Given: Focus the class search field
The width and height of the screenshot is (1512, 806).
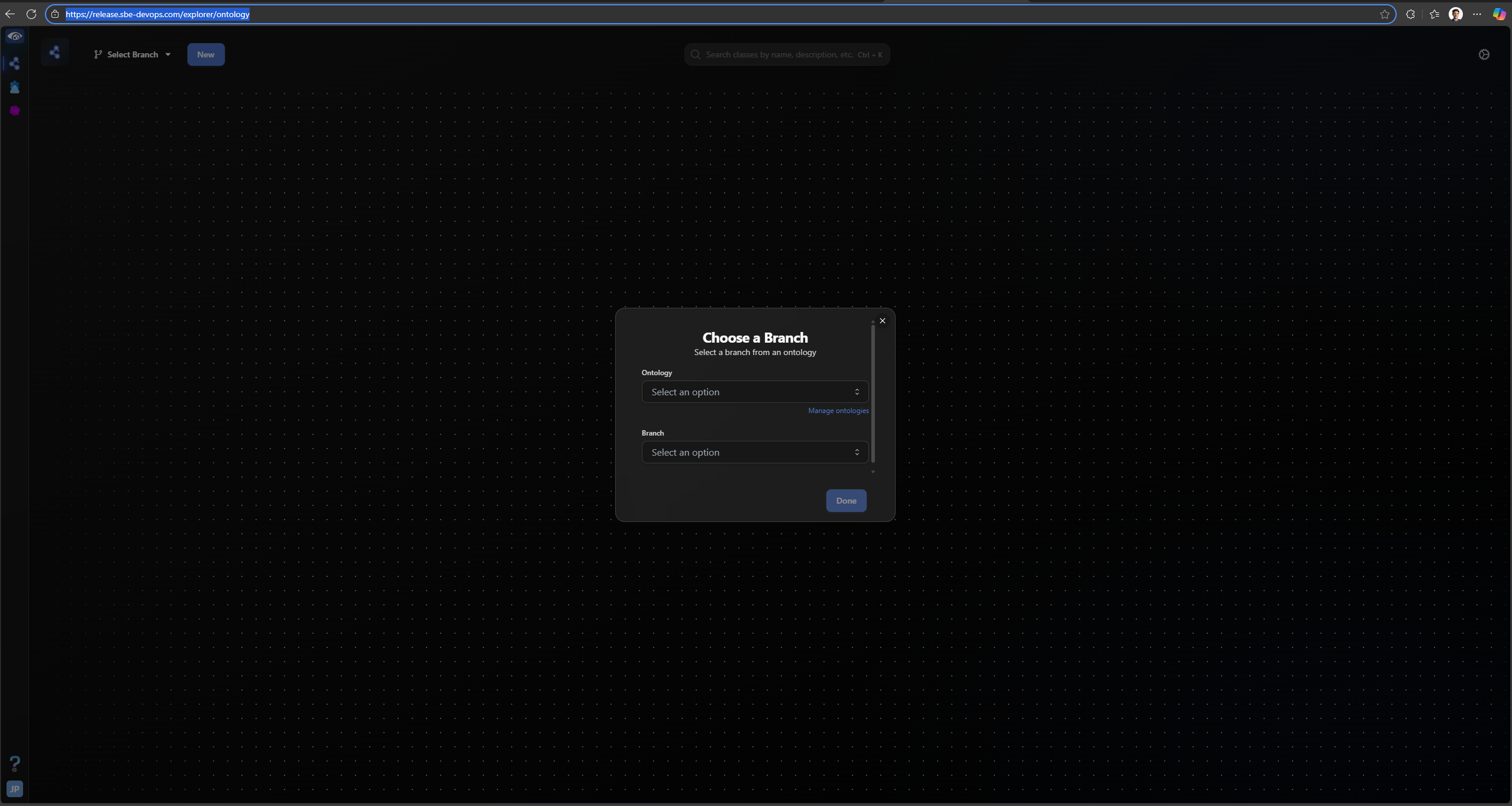Looking at the screenshot, I should click(x=787, y=54).
